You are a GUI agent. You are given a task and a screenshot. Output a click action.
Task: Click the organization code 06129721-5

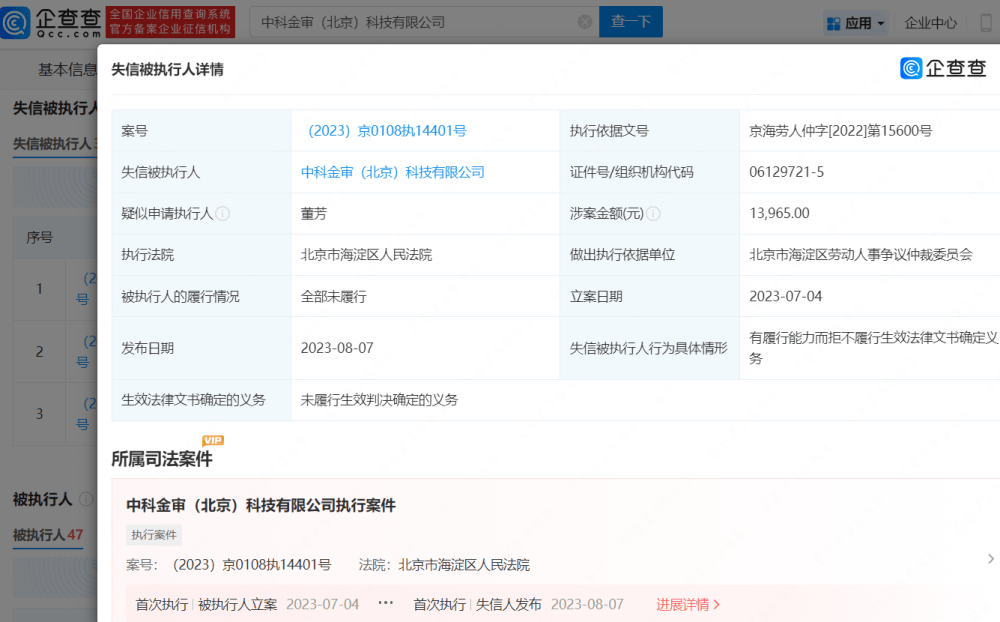coord(786,172)
